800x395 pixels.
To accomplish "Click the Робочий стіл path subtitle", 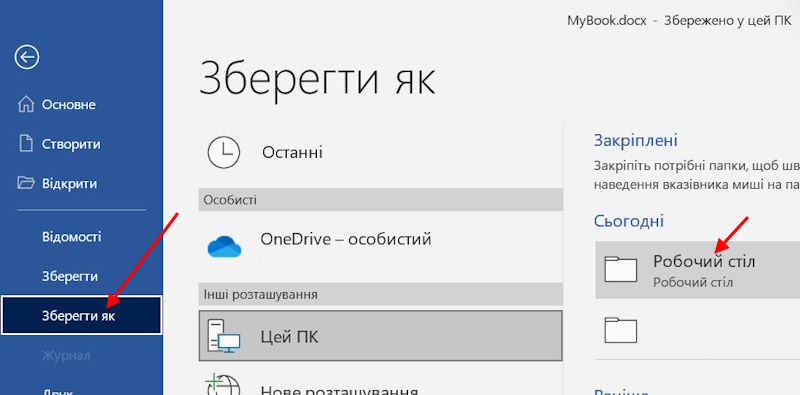I will pyautogui.click(x=693, y=282).
